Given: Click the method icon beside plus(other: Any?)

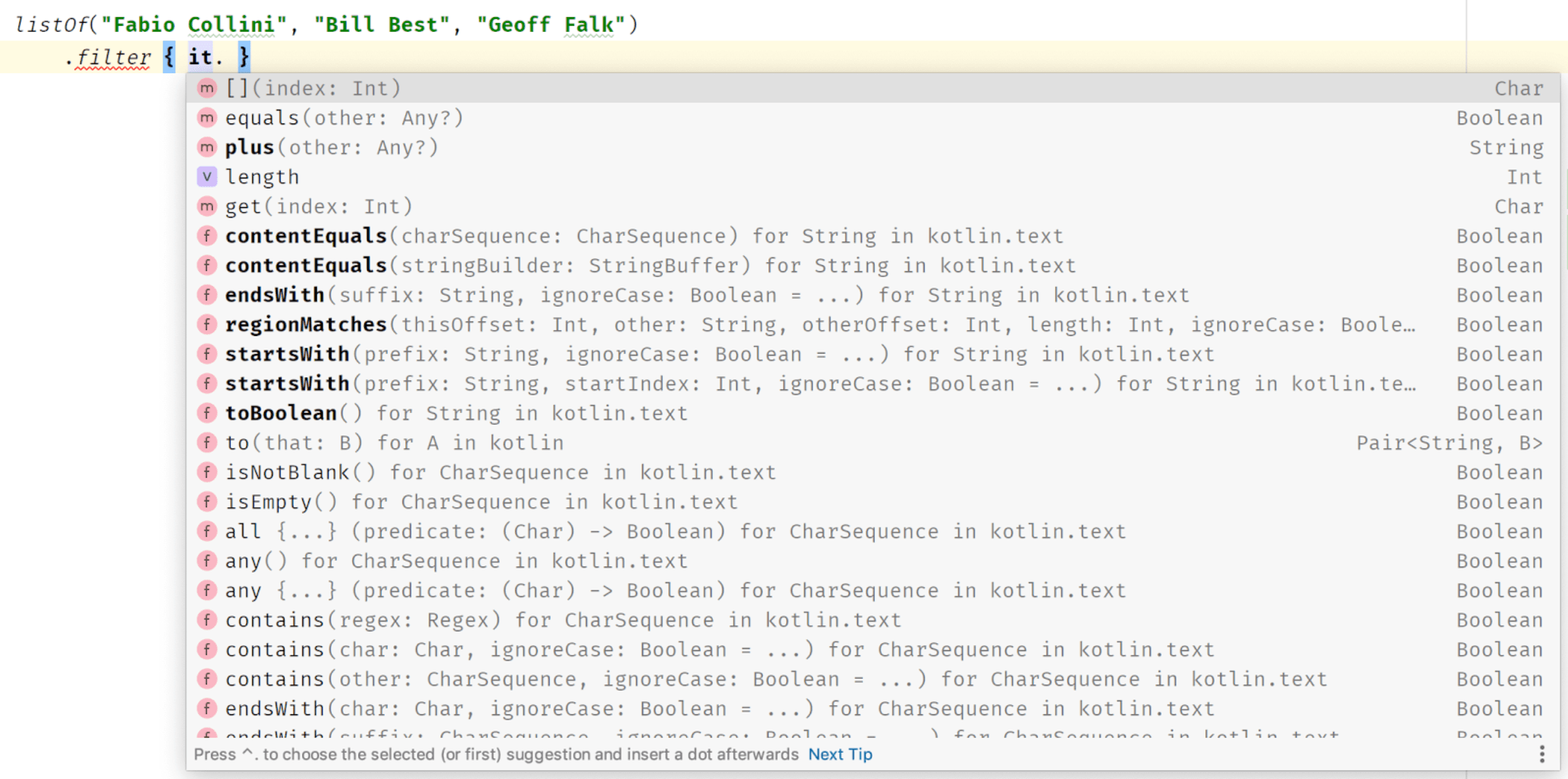Looking at the screenshot, I should coord(206,147).
